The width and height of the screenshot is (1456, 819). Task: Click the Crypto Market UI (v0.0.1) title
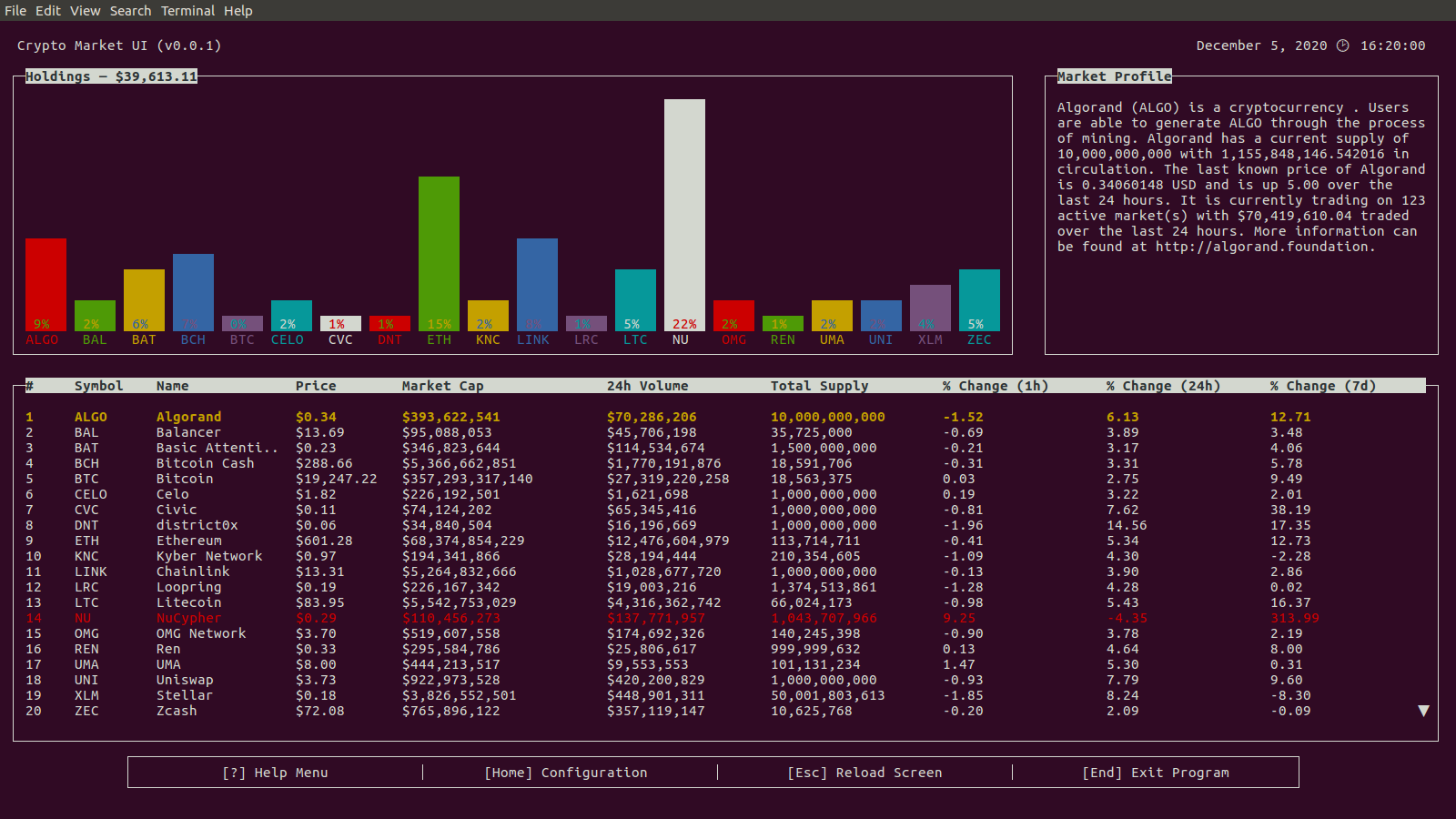(119, 45)
